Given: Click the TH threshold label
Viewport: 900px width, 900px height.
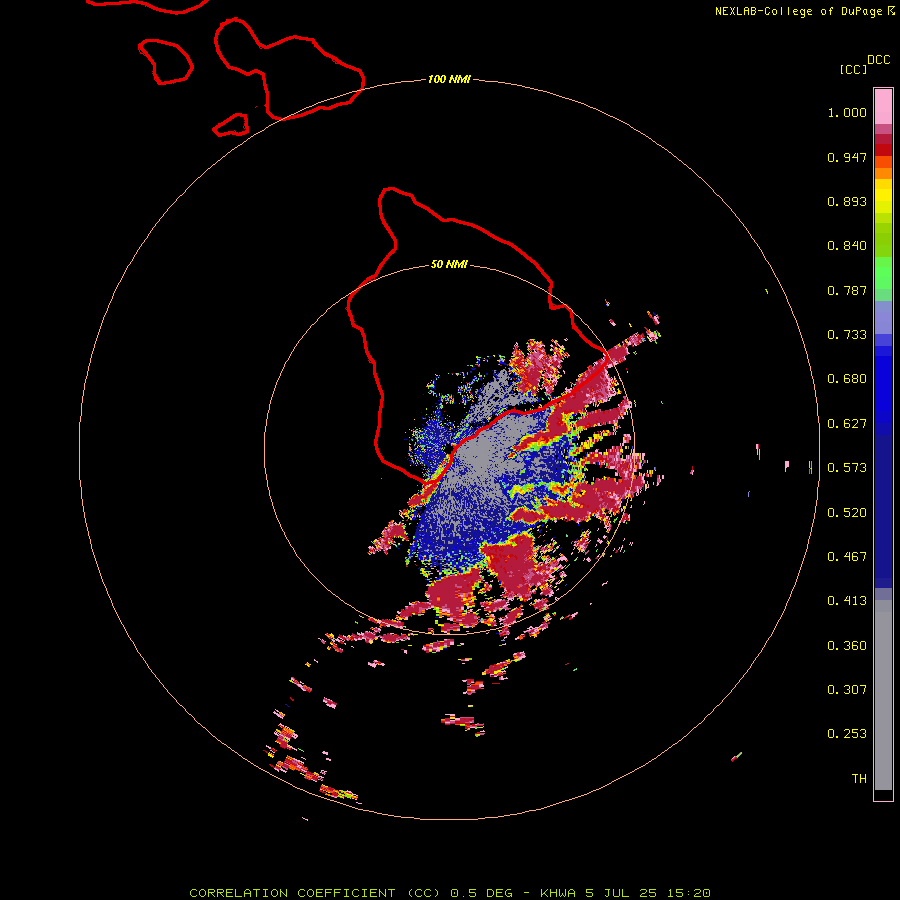Looking at the screenshot, I should click(x=859, y=779).
